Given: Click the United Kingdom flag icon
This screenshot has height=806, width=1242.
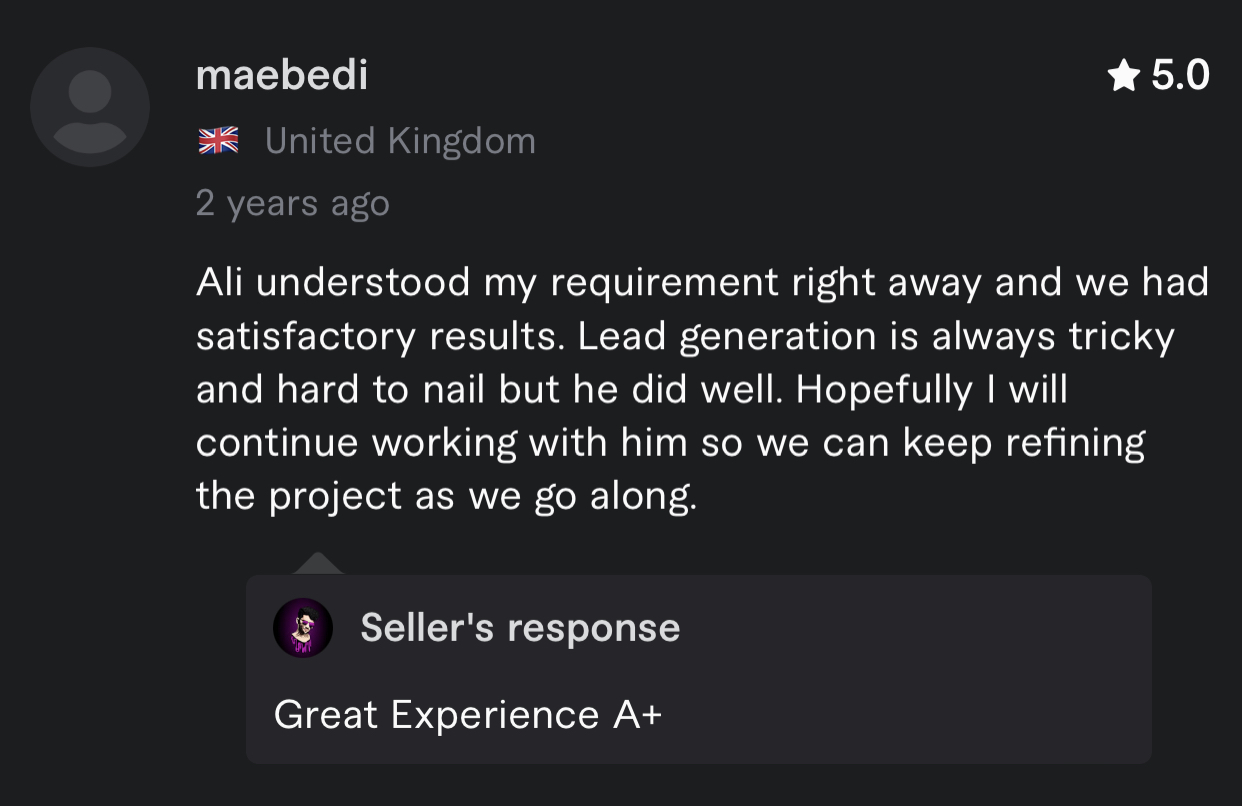Looking at the screenshot, I should click(218, 141).
